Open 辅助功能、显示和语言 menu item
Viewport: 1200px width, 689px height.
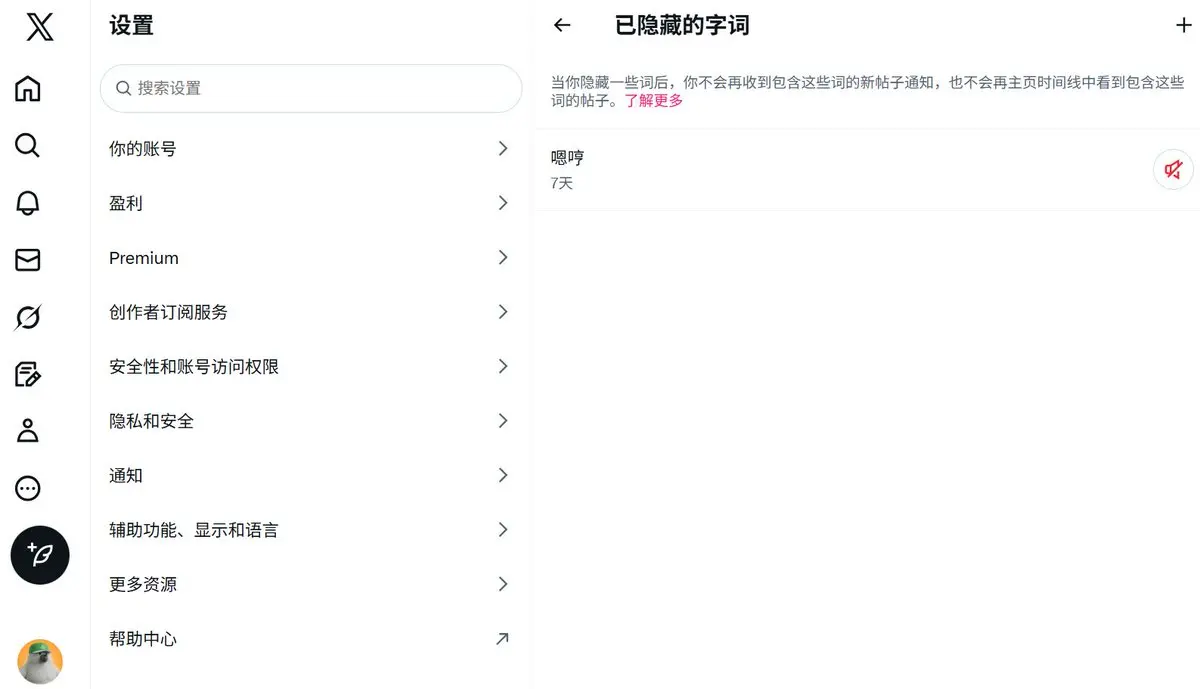(309, 530)
